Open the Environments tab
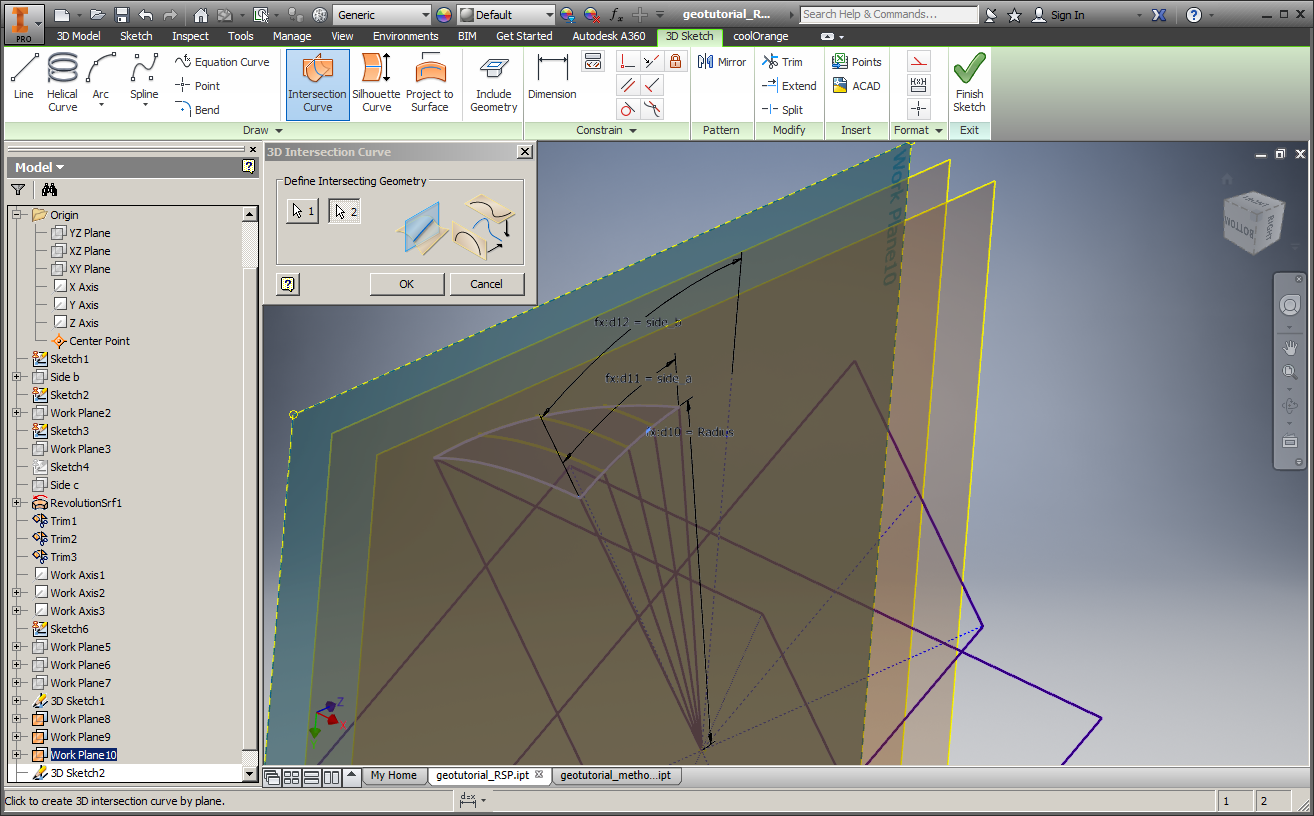Image resolution: width=1314 pixels, height=816 pixels. coord(405,36)
